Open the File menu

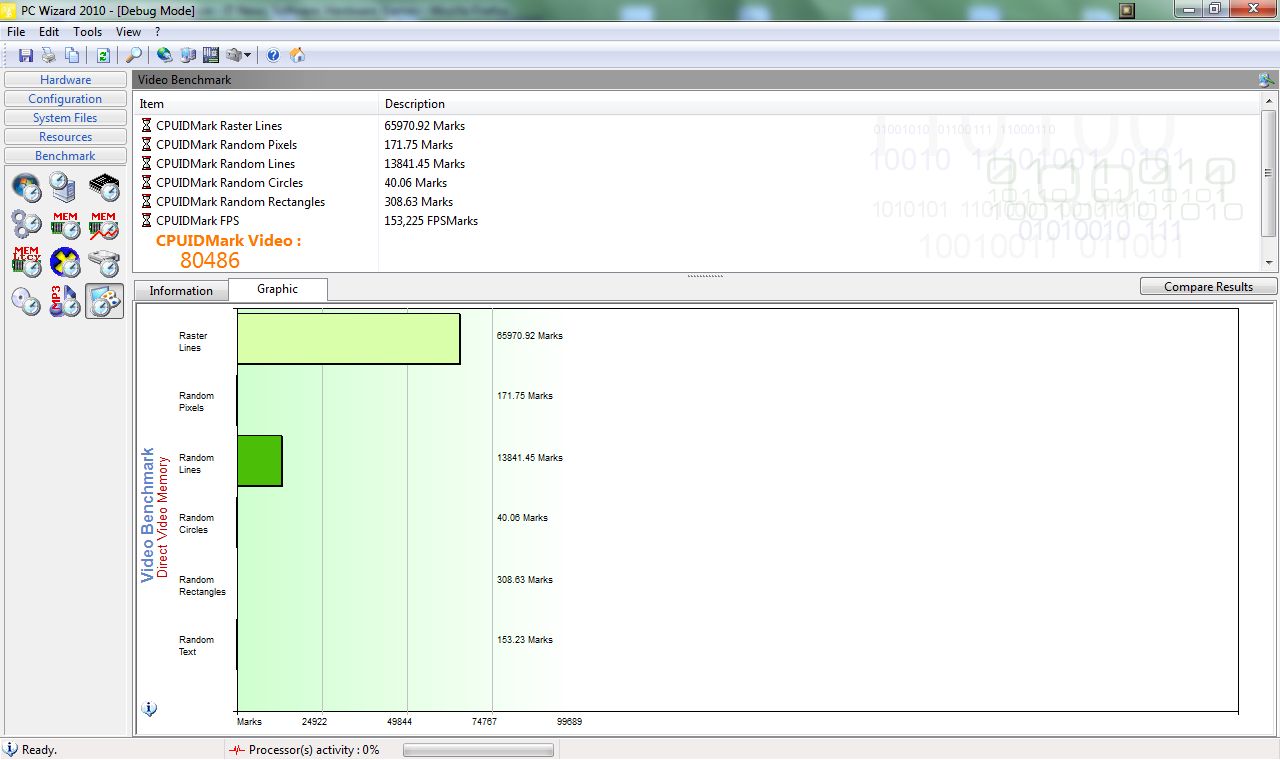[16, 32]
